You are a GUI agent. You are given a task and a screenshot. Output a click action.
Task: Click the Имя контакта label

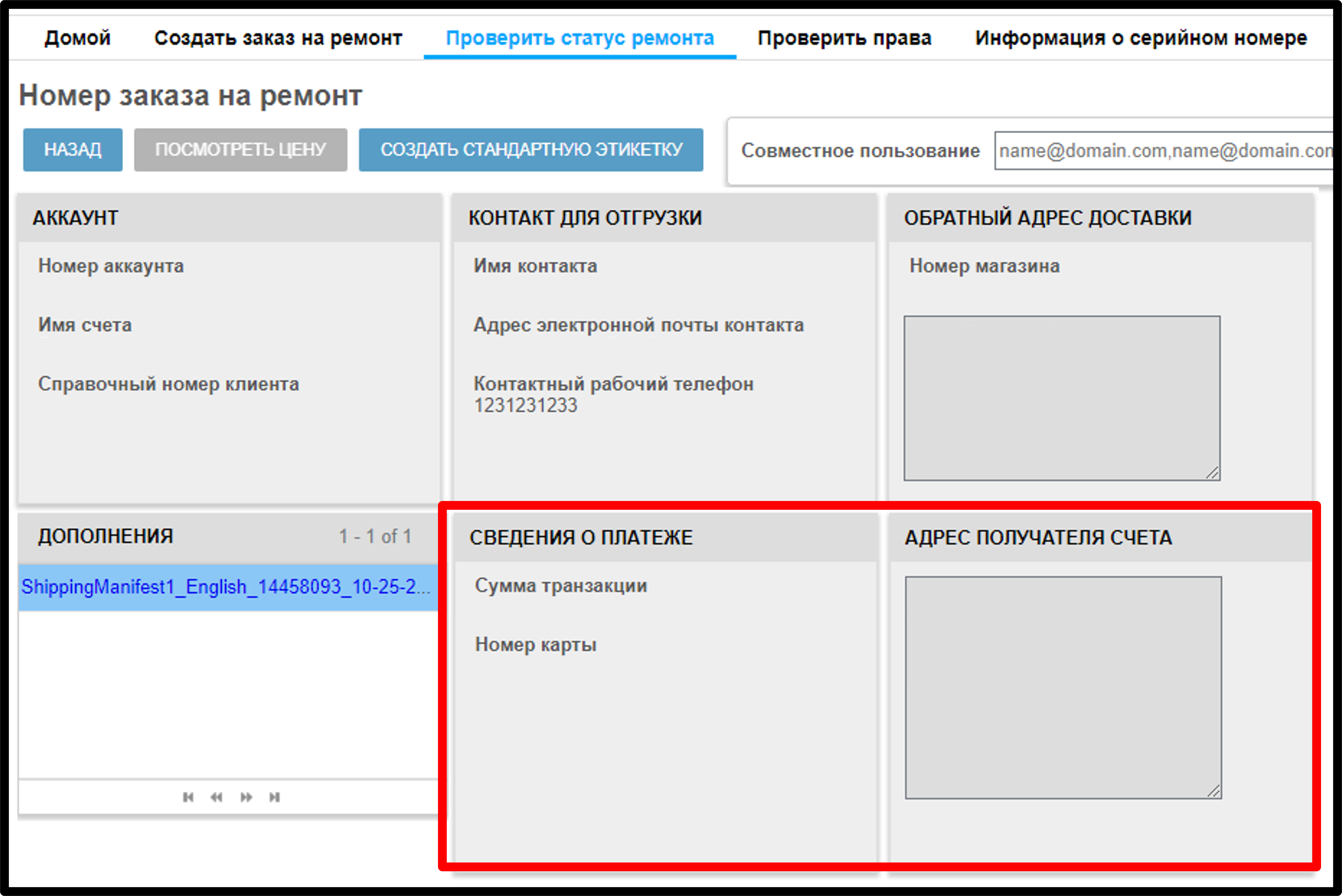[535, 266]
